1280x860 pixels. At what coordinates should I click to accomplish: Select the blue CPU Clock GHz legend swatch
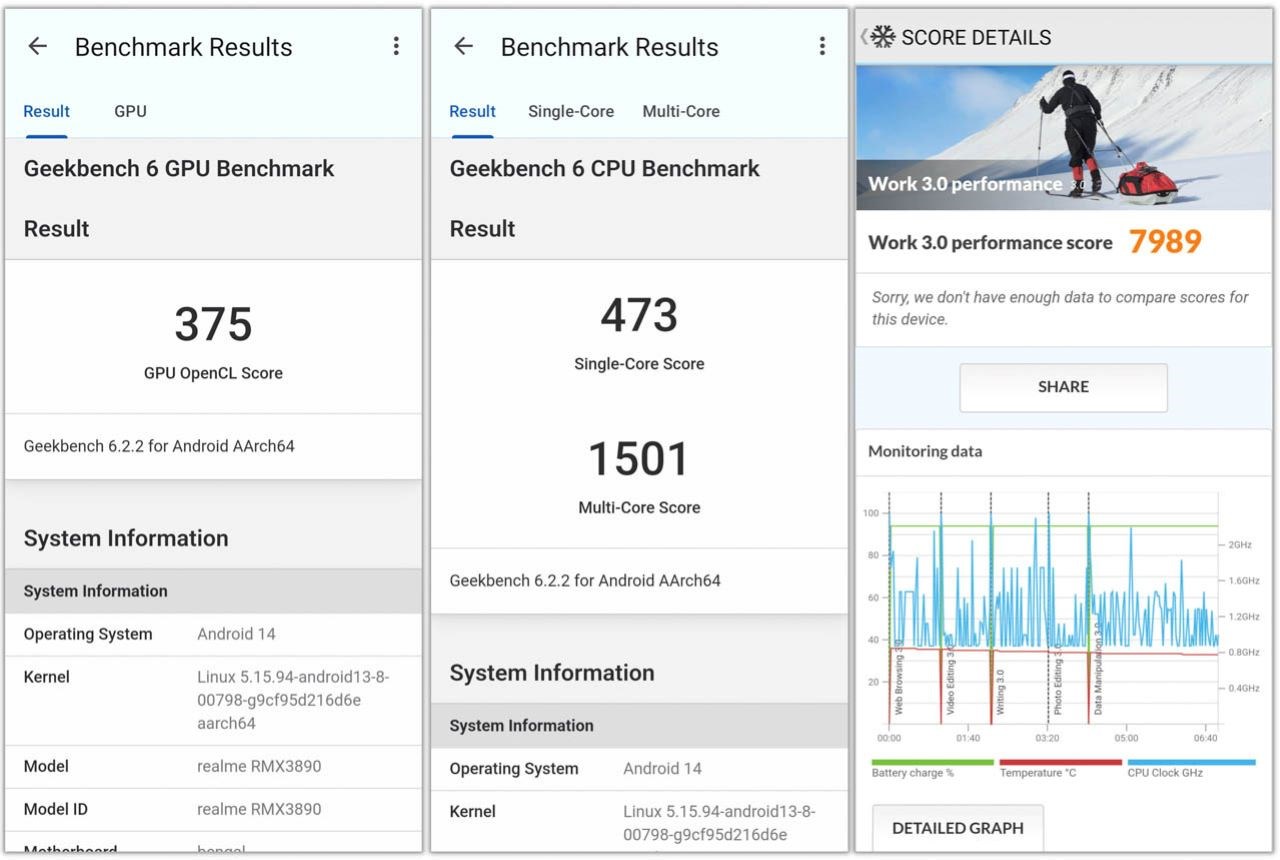(x=1191, y=762)
